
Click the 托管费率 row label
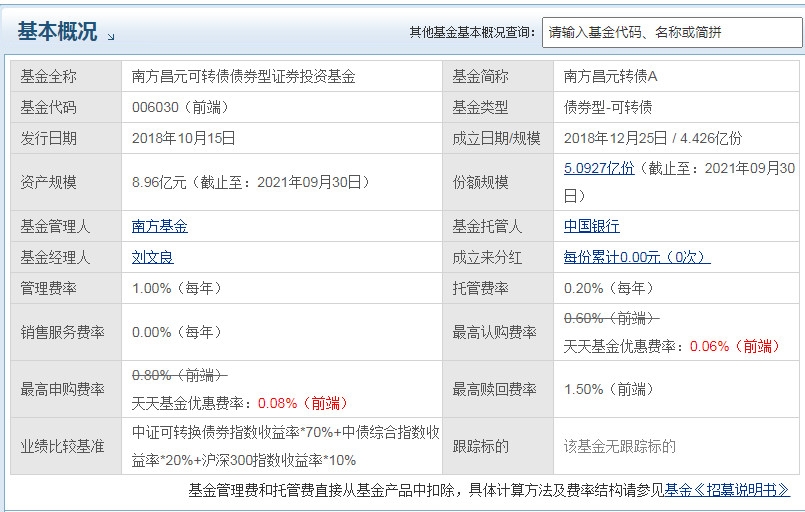coord(480,288)
